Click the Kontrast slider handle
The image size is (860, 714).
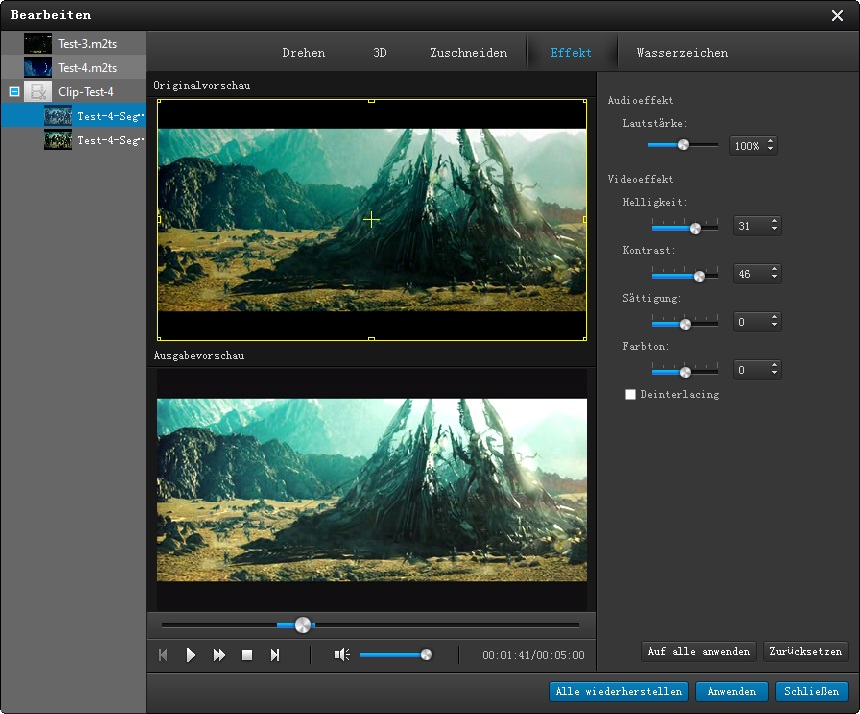pyautogui.click(x=699, y=276)
